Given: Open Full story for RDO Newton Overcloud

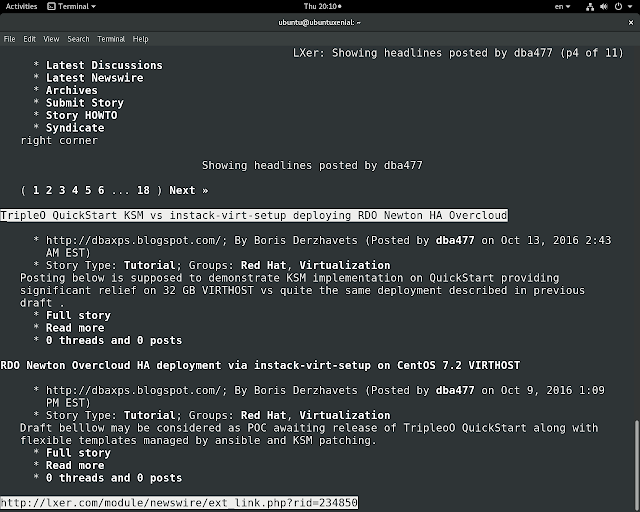Looking at the screenshot, I should 78,453.
